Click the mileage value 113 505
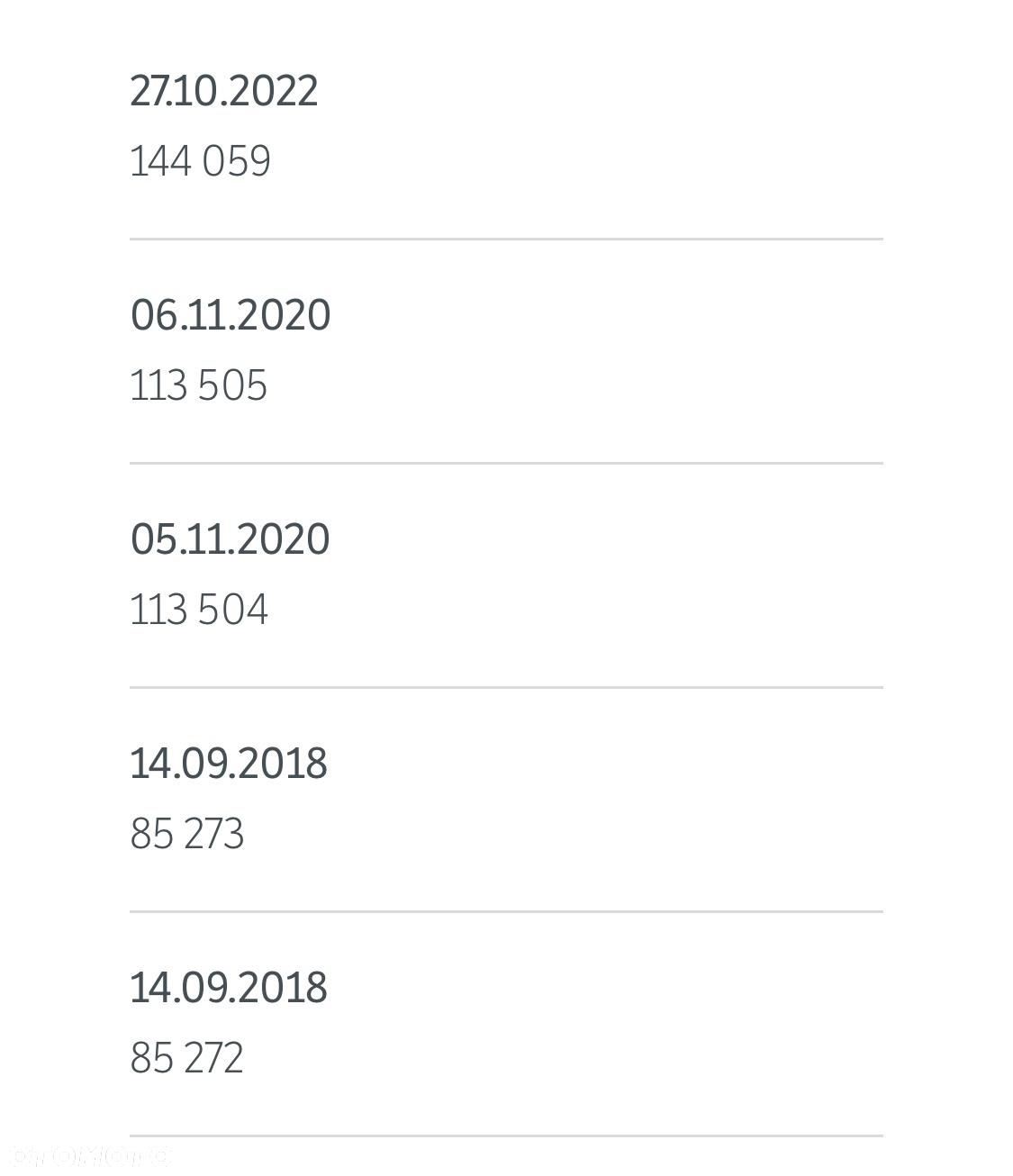The width and height of the screenshot is (1013, 1176). [198, 385]
